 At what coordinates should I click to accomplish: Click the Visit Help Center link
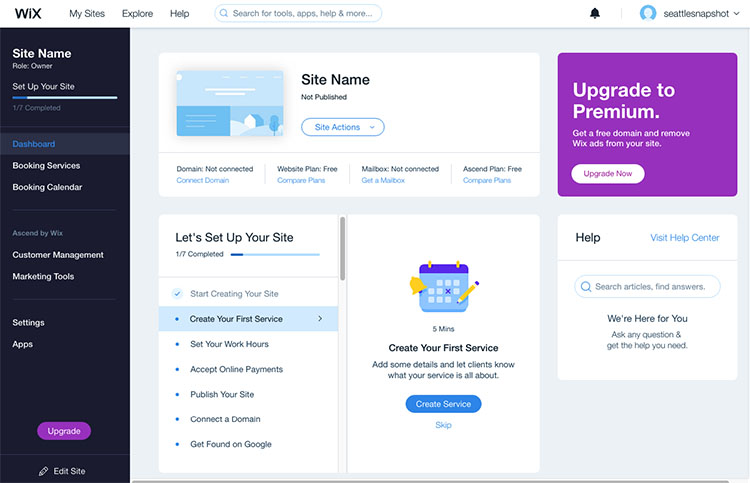click(x=684, y=238)
